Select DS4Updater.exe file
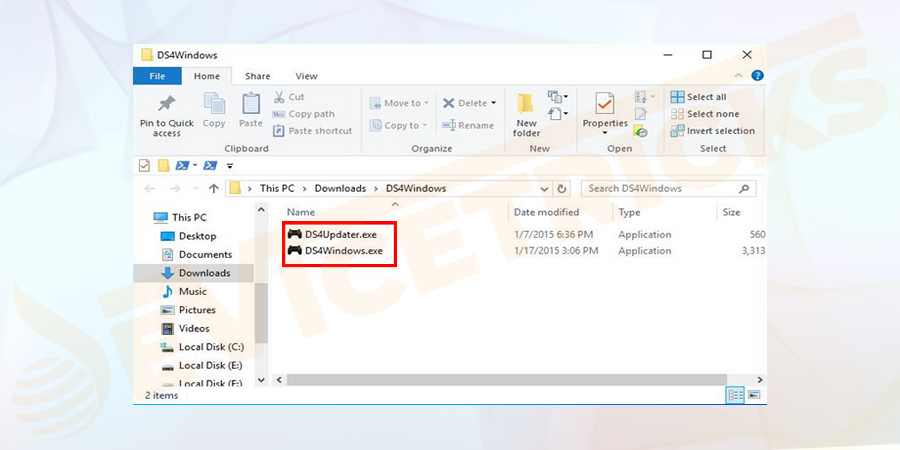 pyautogui.click(x=332, y=234)
